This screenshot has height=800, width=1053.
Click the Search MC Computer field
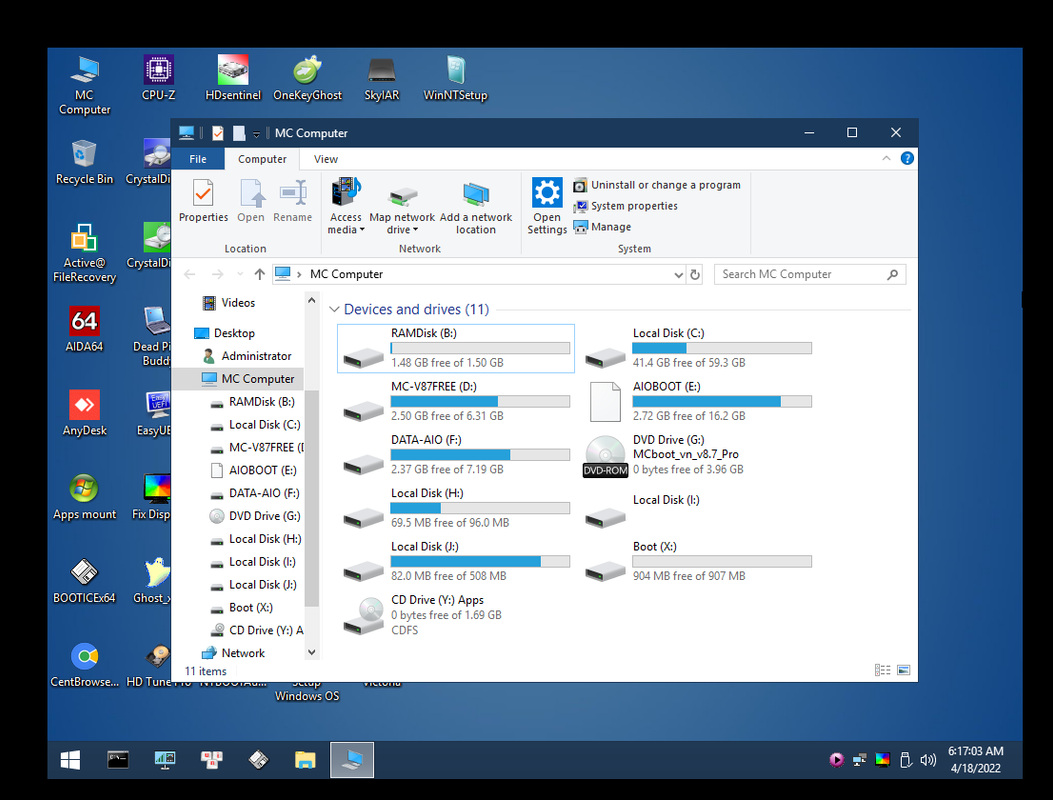(x=810, y=274)
